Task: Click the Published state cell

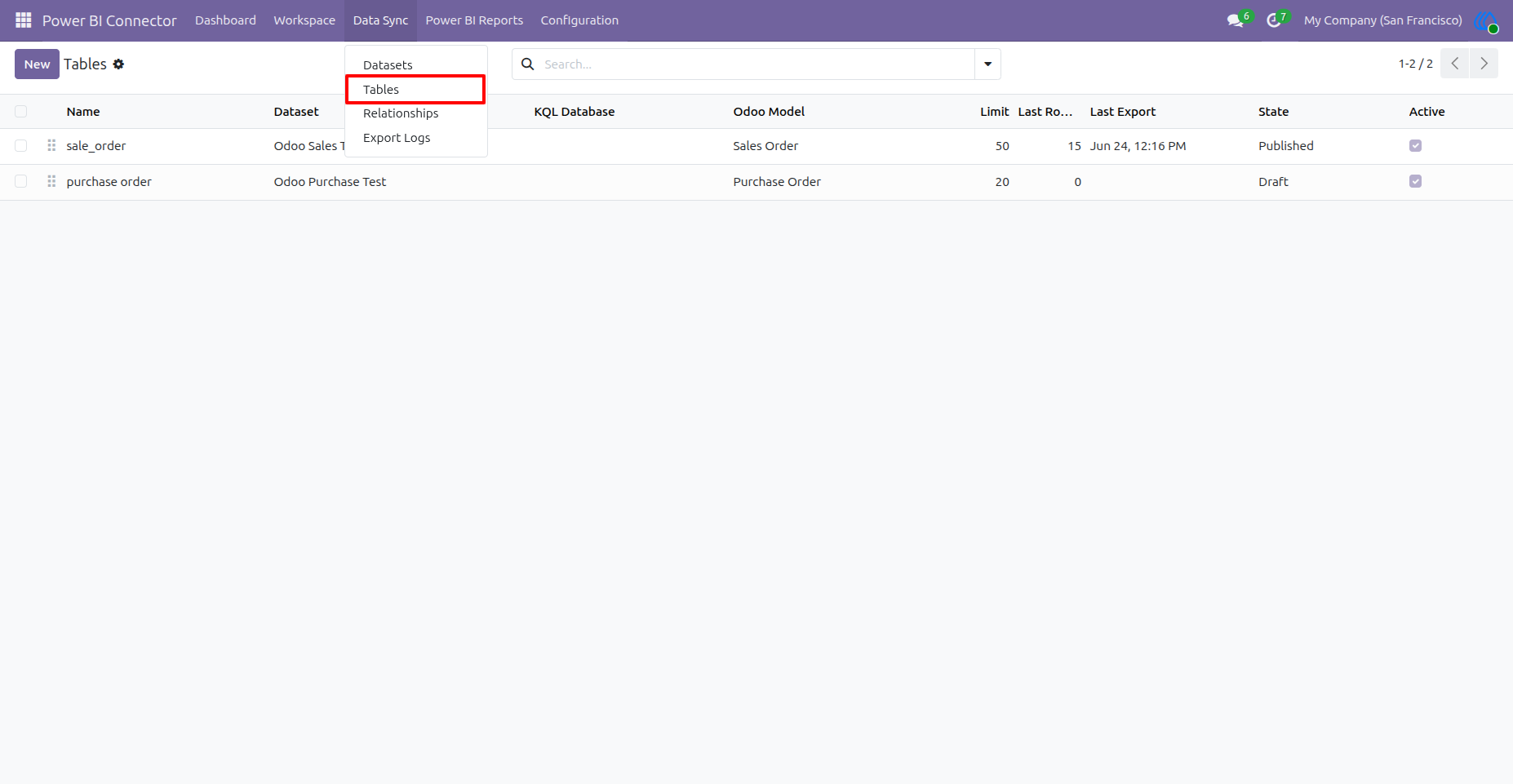Action: click(1286, 146)
